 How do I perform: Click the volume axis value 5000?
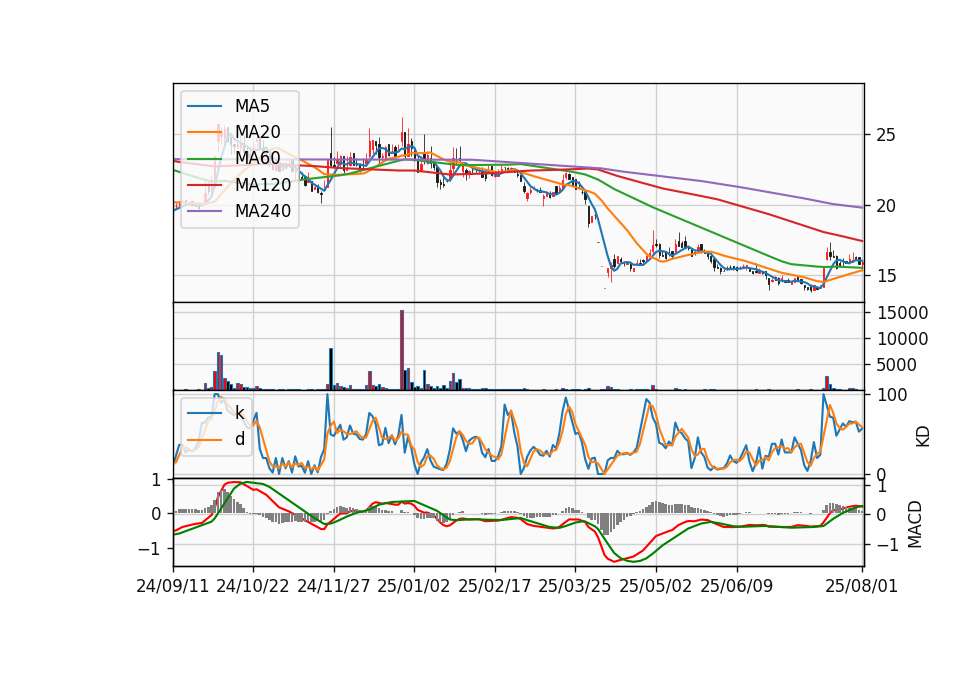(x=897, y=365)
